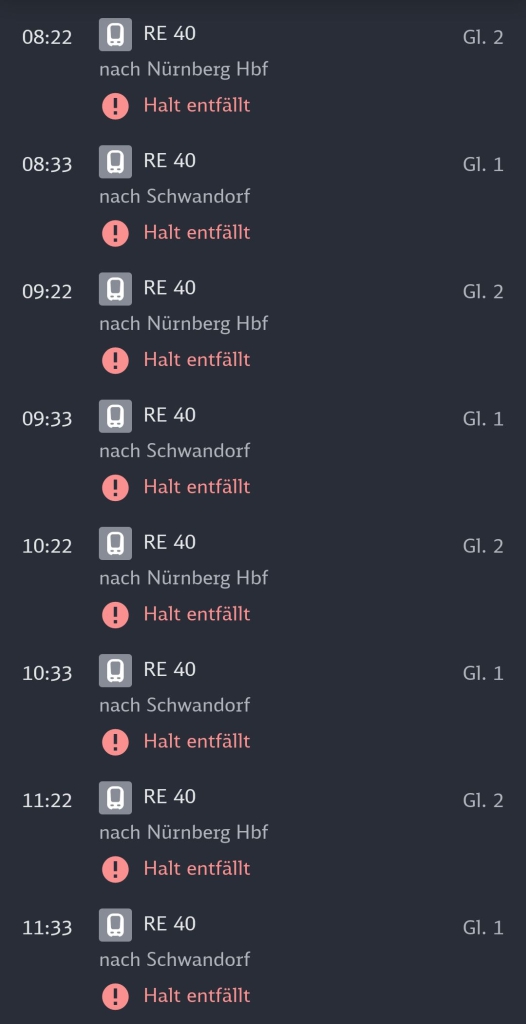Viewport: 526px width, 1024px height.
Task: Click "nach Nürnberg Hbf" at 10:22
Action: click(x=184, y=579)
